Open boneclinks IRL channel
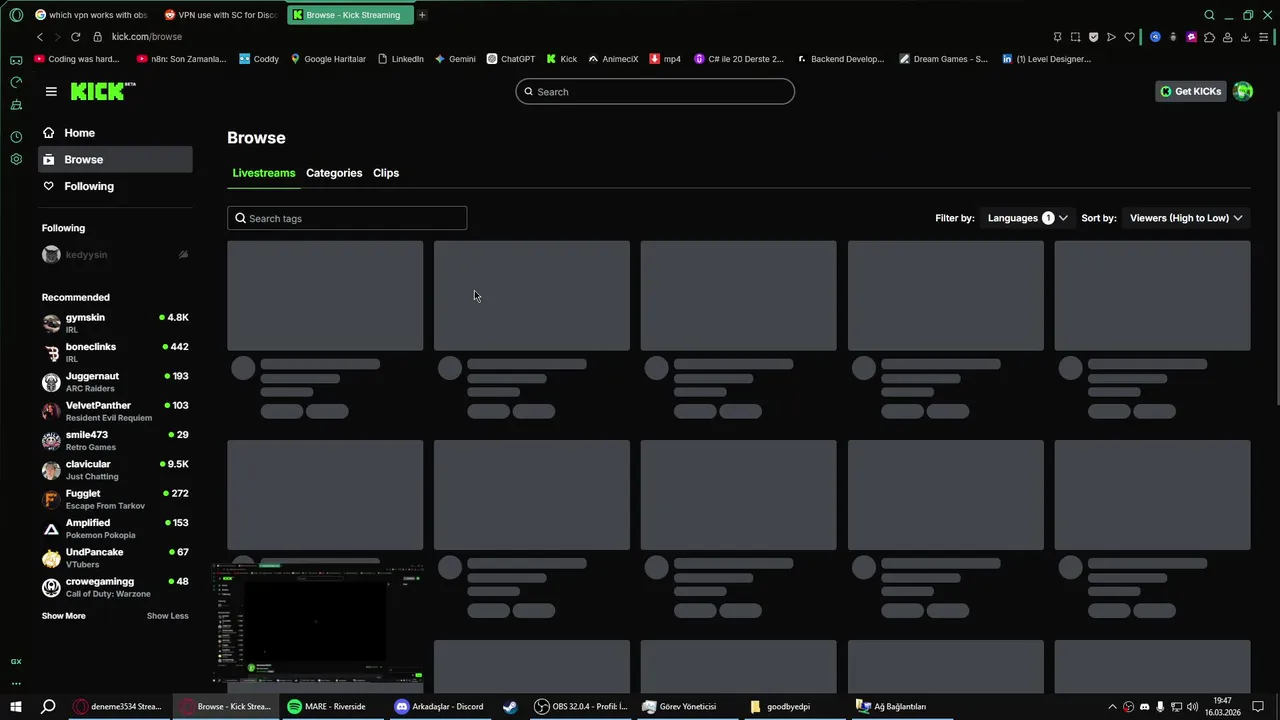 (x=115, y=352)
